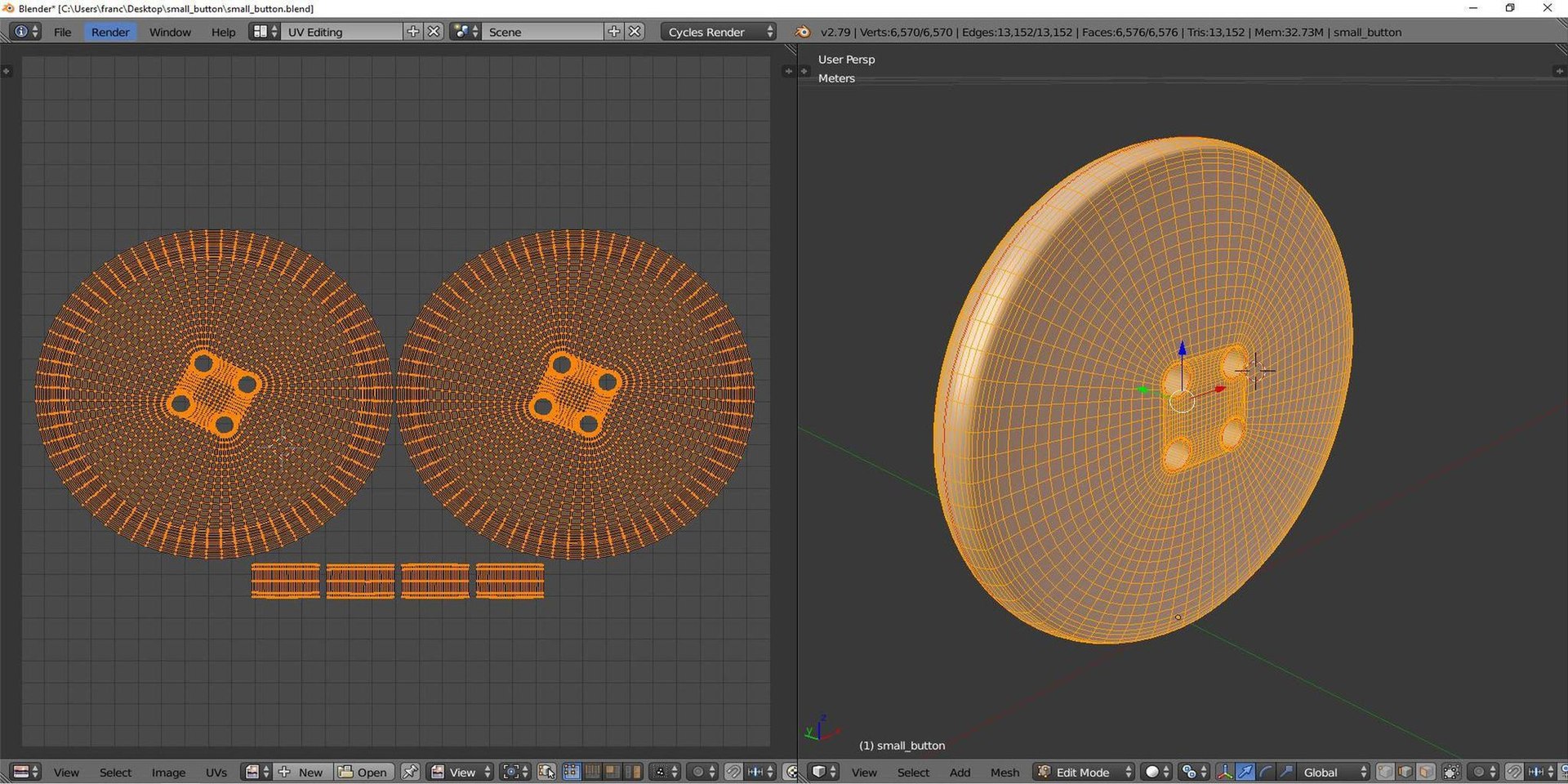Click New image button
This screenshot has width=1568, height=784.
coord(301,772)
